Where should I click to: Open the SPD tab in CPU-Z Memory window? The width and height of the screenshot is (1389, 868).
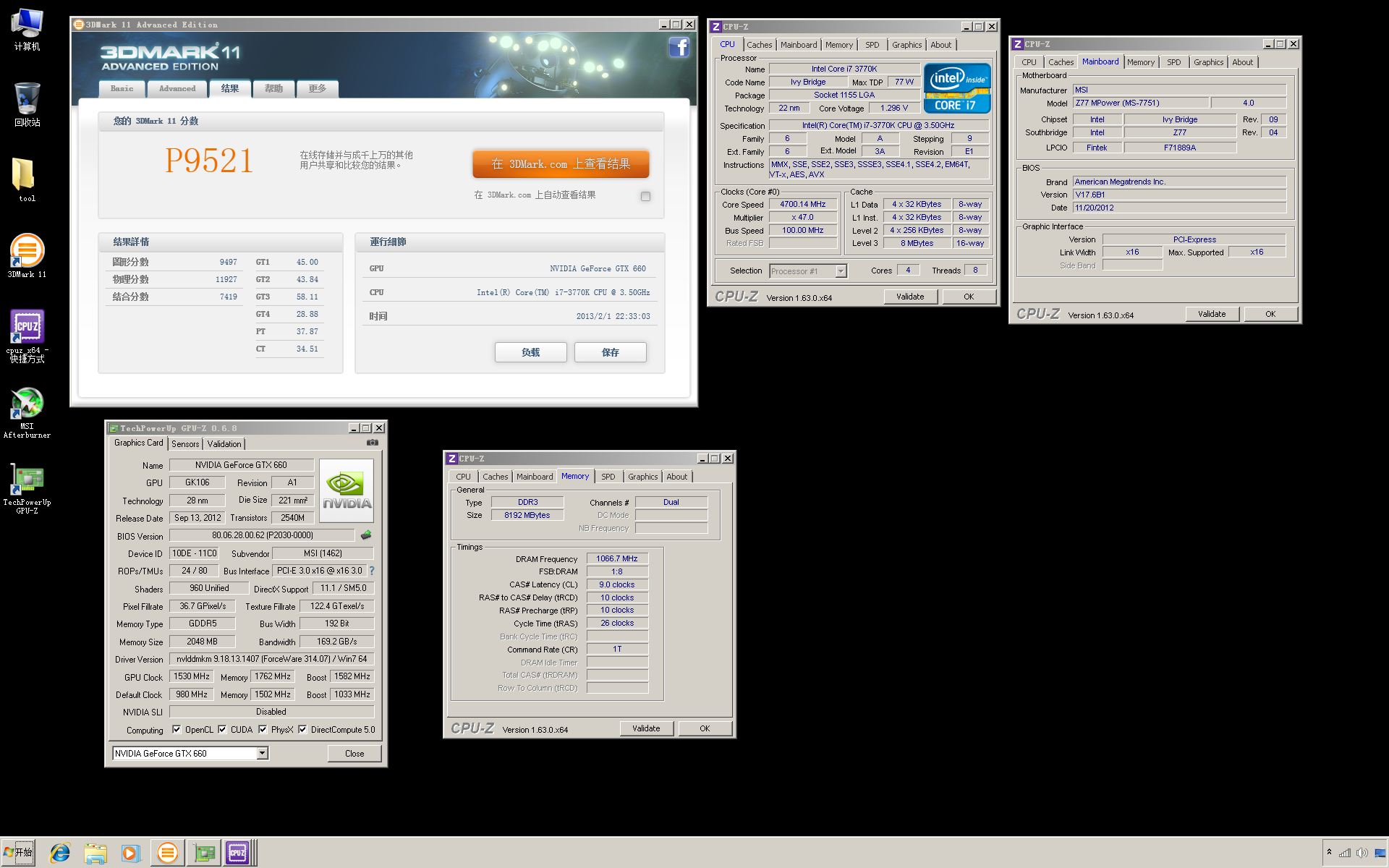pos(608,477)
